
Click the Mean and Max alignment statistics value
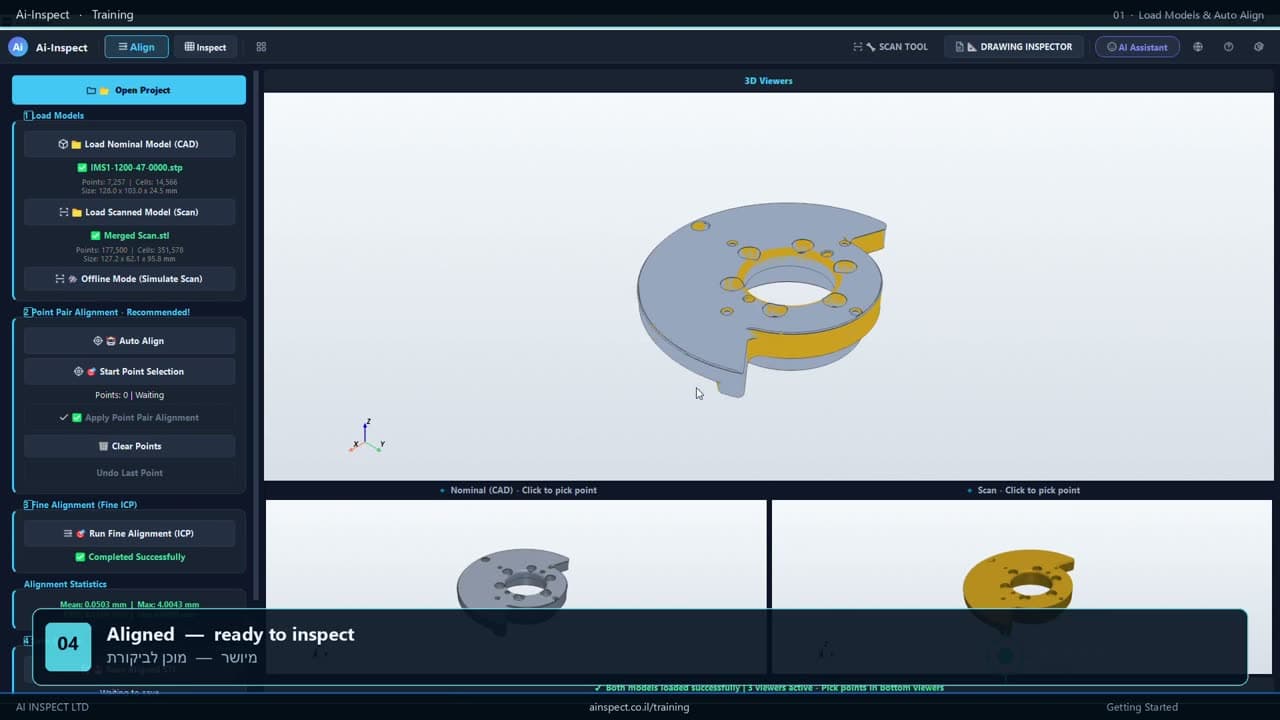point(129,604)
